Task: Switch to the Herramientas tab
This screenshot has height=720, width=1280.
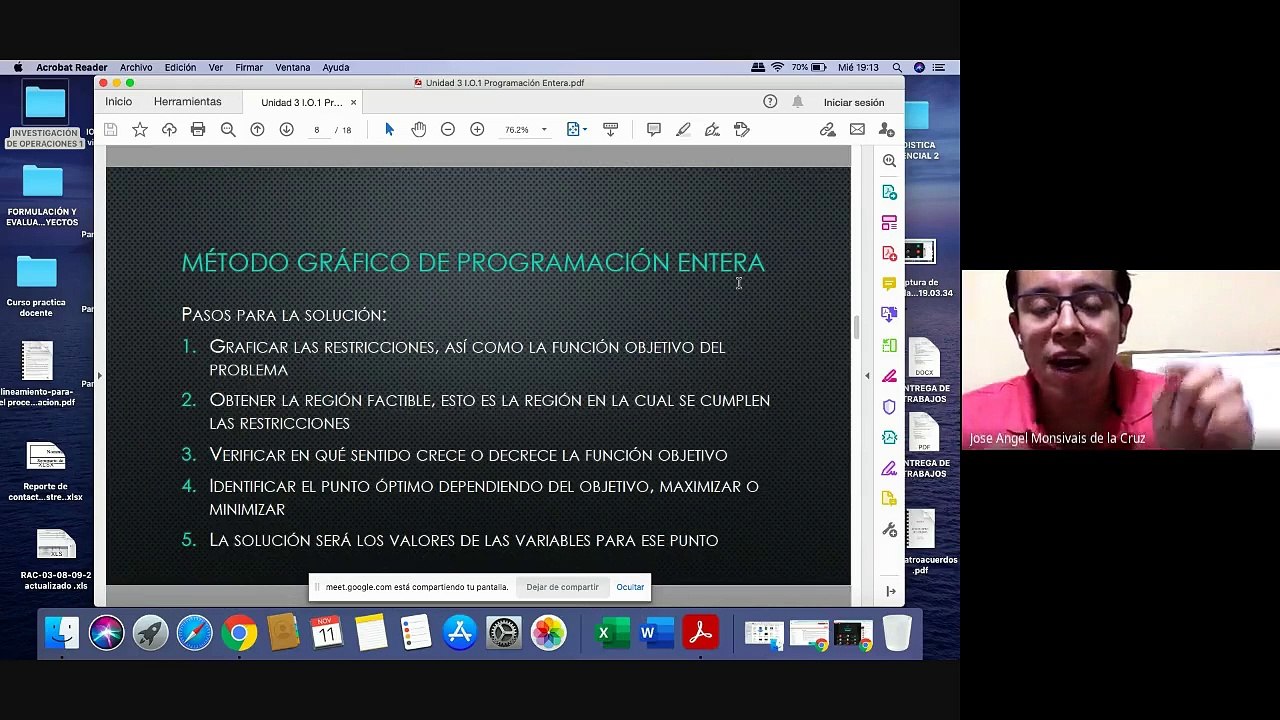Action: (188, 102)
